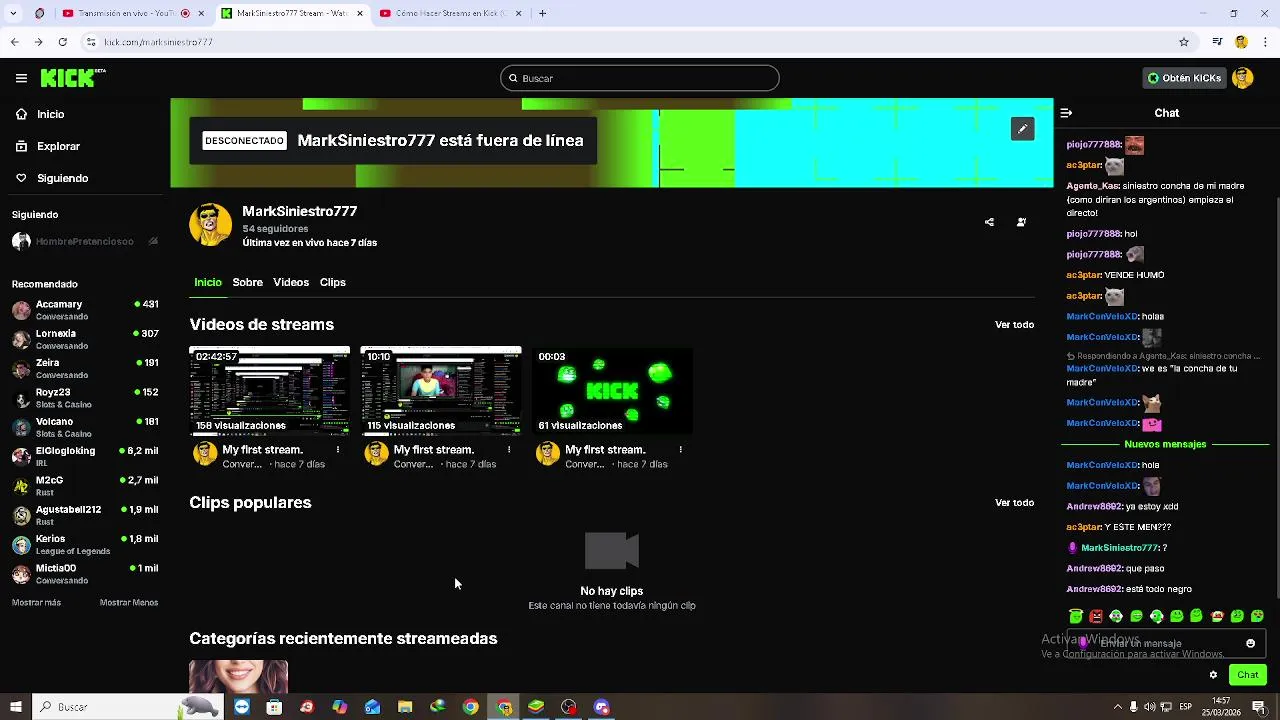Open recommended channel ElGlogloking
This screenshot has width=1280, height=720.
tap(85, 457)
